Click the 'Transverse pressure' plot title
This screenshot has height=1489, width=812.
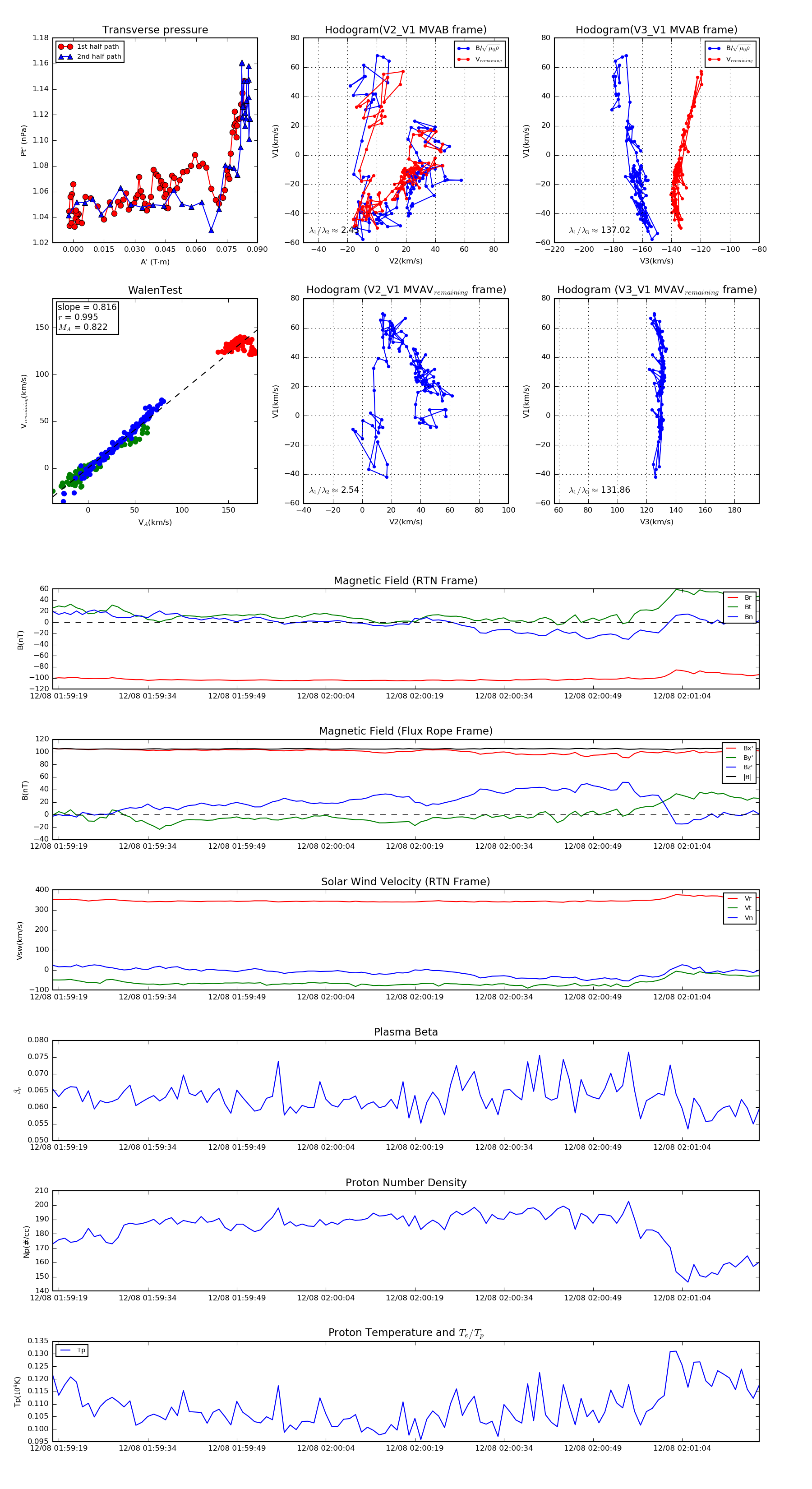(155, 30)
